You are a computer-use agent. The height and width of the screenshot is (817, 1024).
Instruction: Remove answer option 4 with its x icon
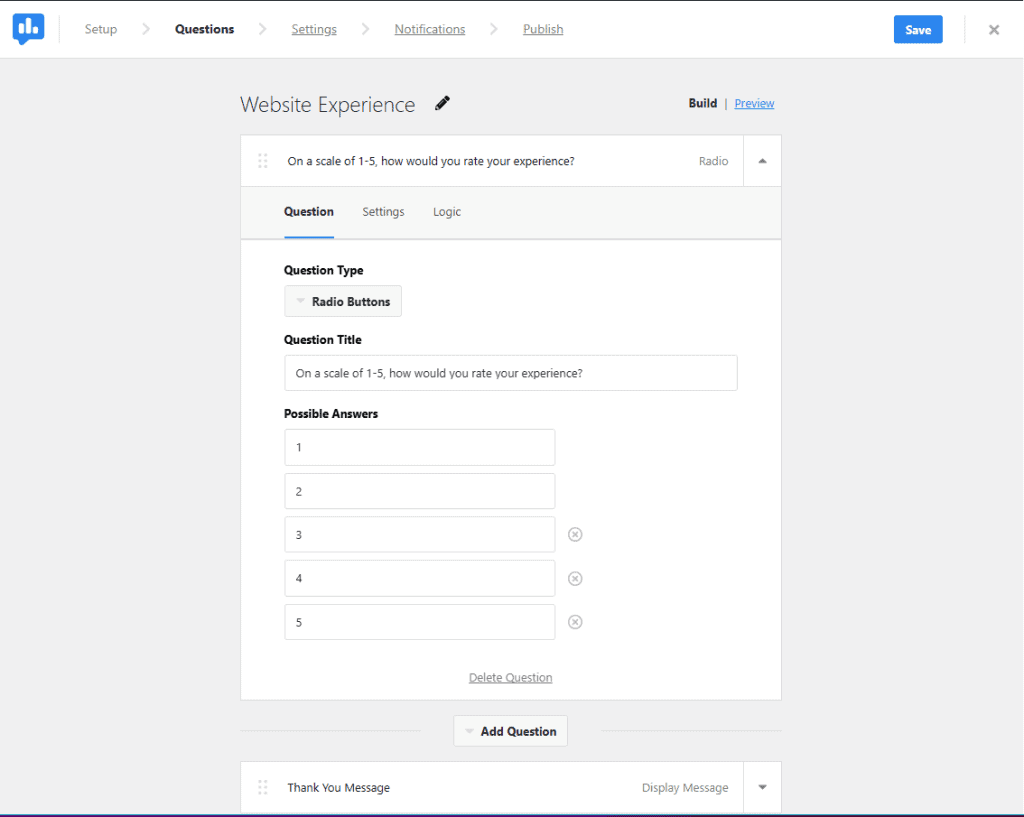pyautogui.click(x=575, y=578)
